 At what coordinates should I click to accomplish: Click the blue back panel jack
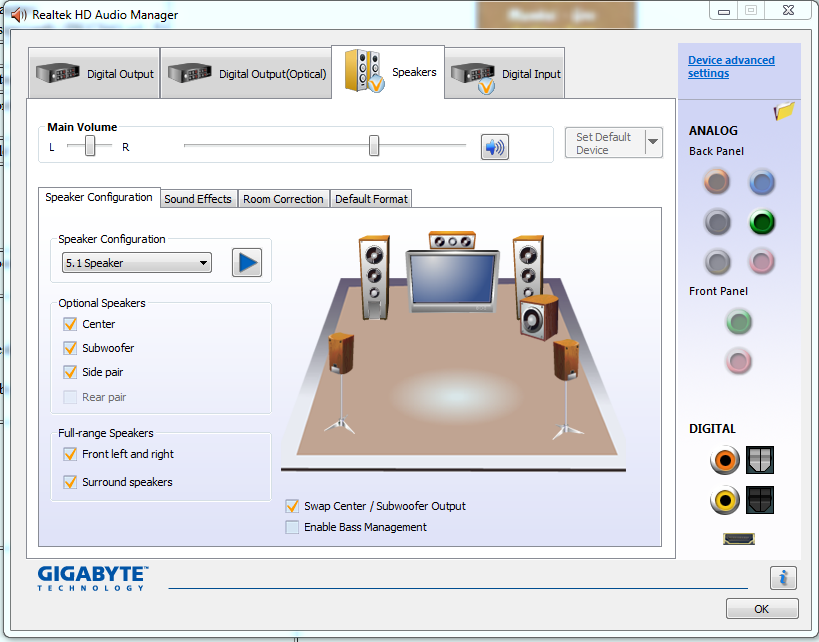(762, 182)
